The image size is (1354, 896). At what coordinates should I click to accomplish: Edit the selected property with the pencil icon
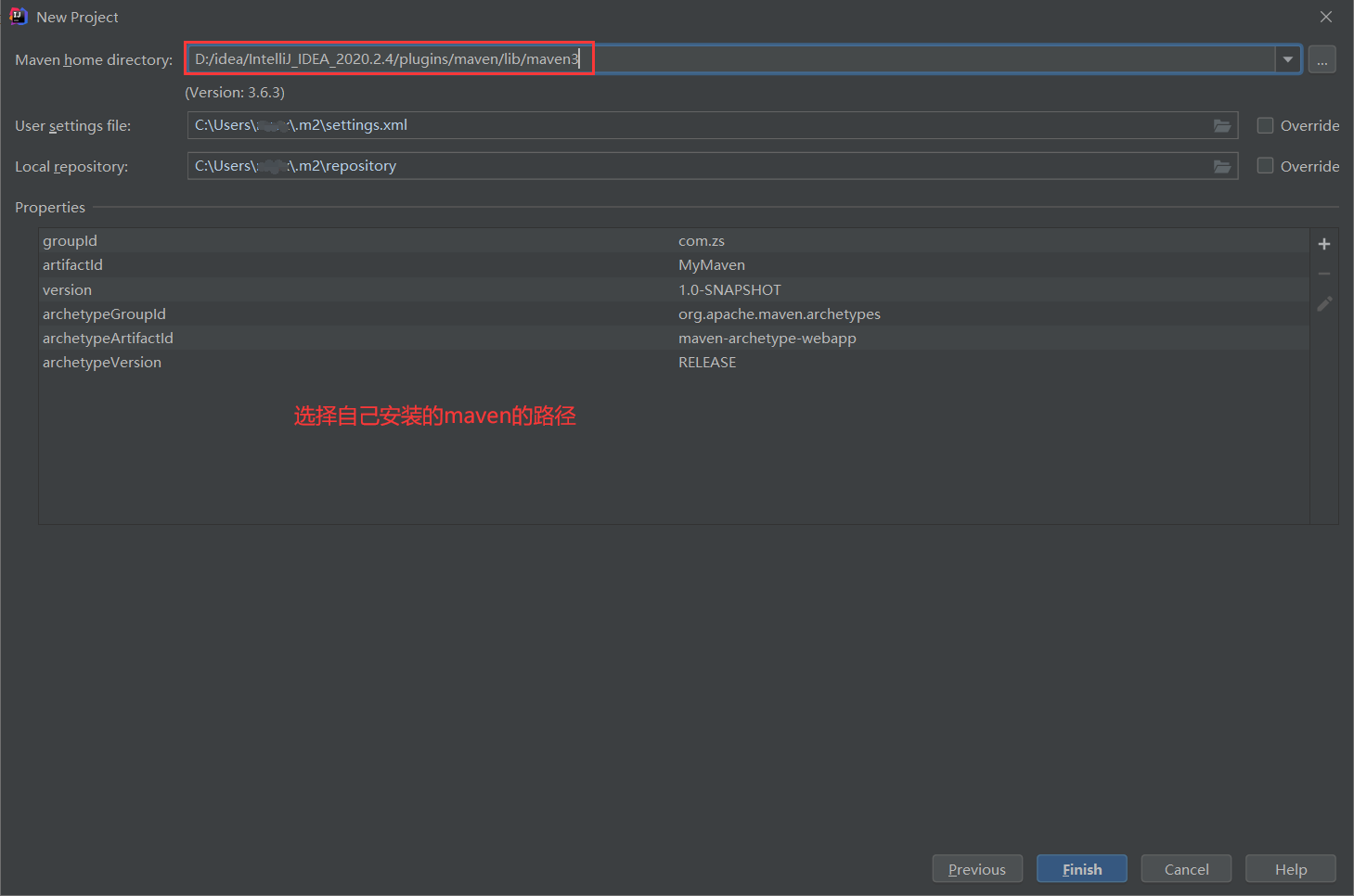coord(1324,303)
